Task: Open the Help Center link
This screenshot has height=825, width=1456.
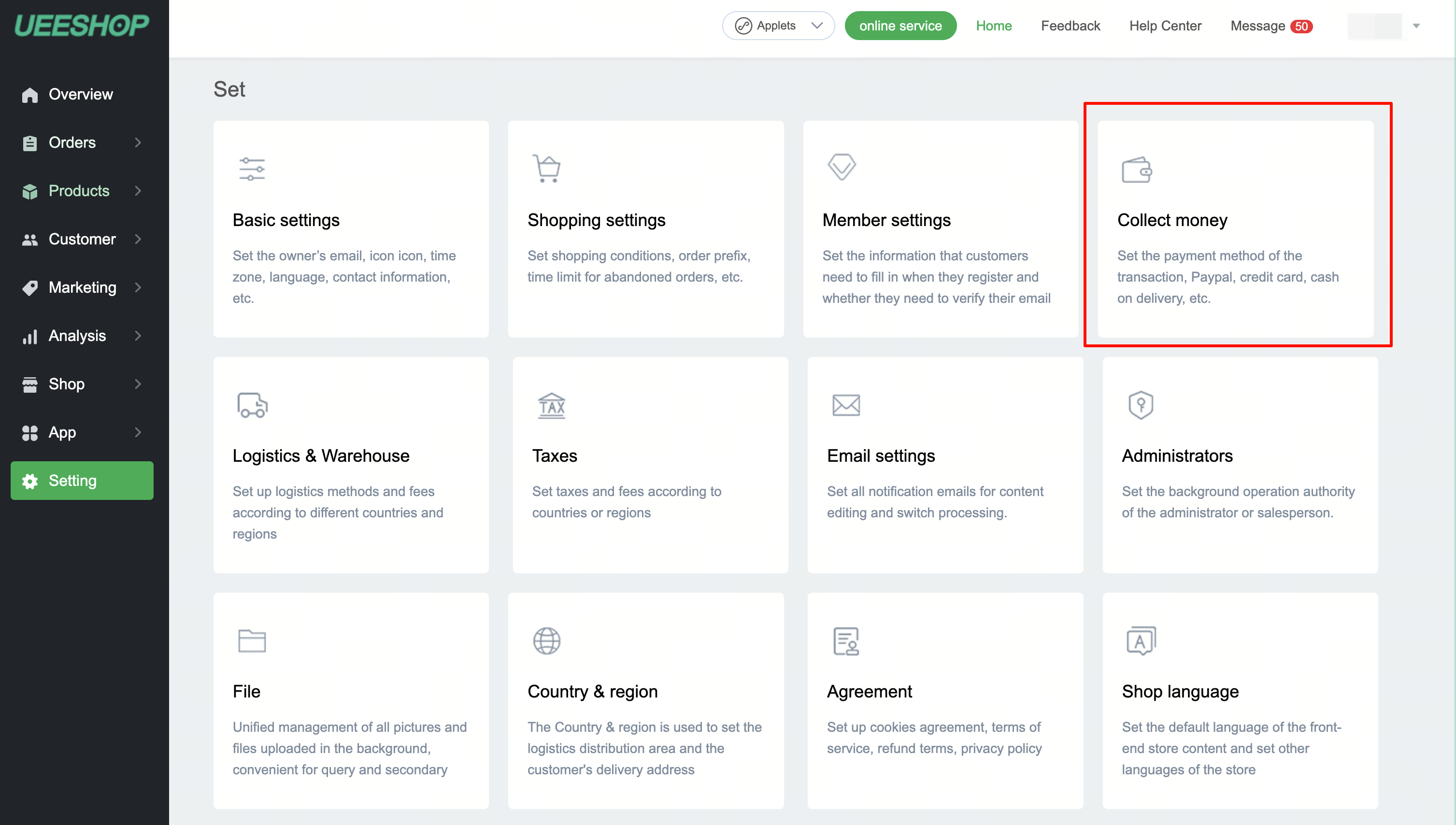Action: click(1165, 26)
